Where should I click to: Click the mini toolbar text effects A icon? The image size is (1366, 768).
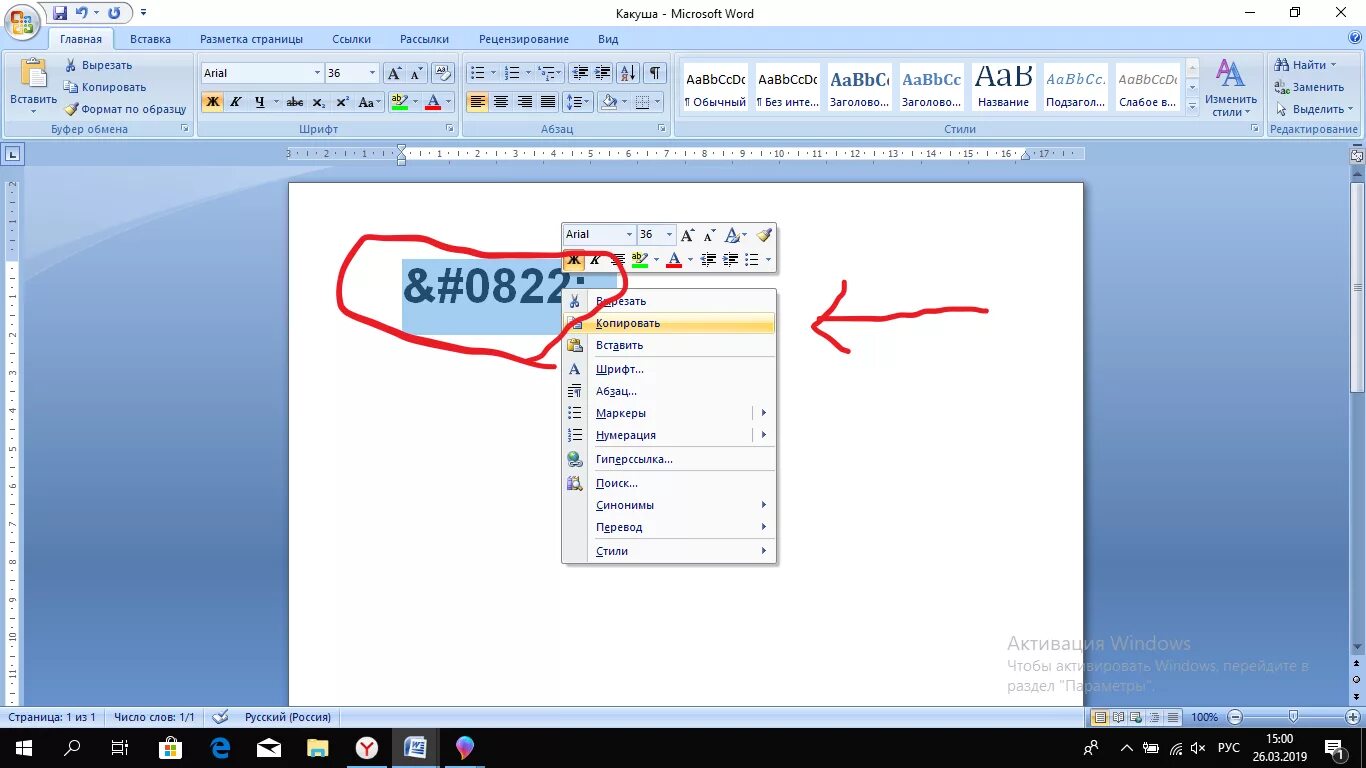(733, 235)
